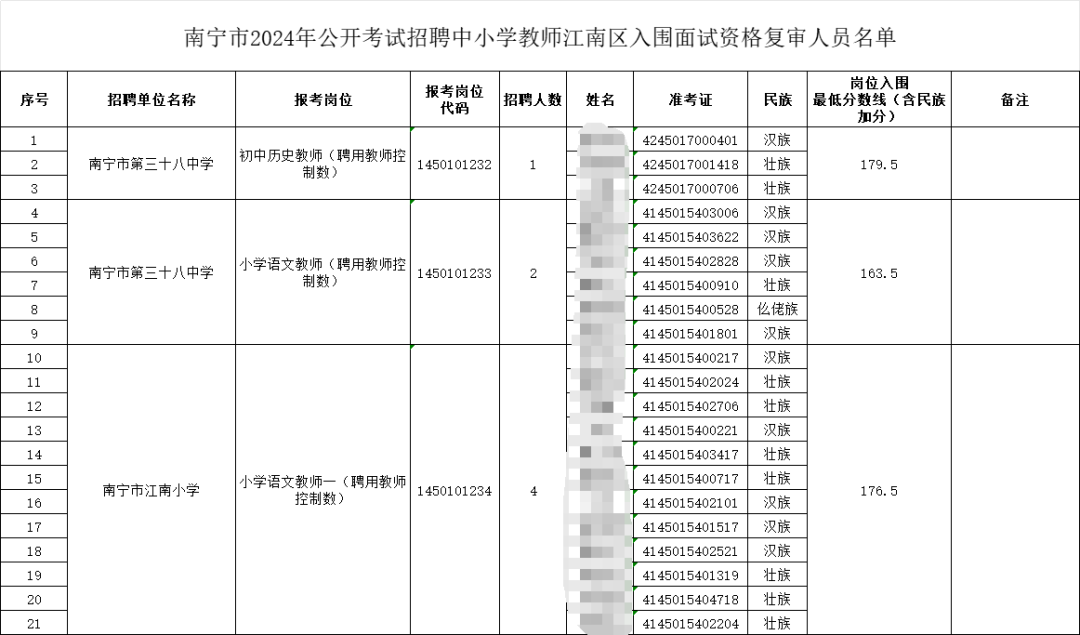Click position code 1450101232

[455, 164]
